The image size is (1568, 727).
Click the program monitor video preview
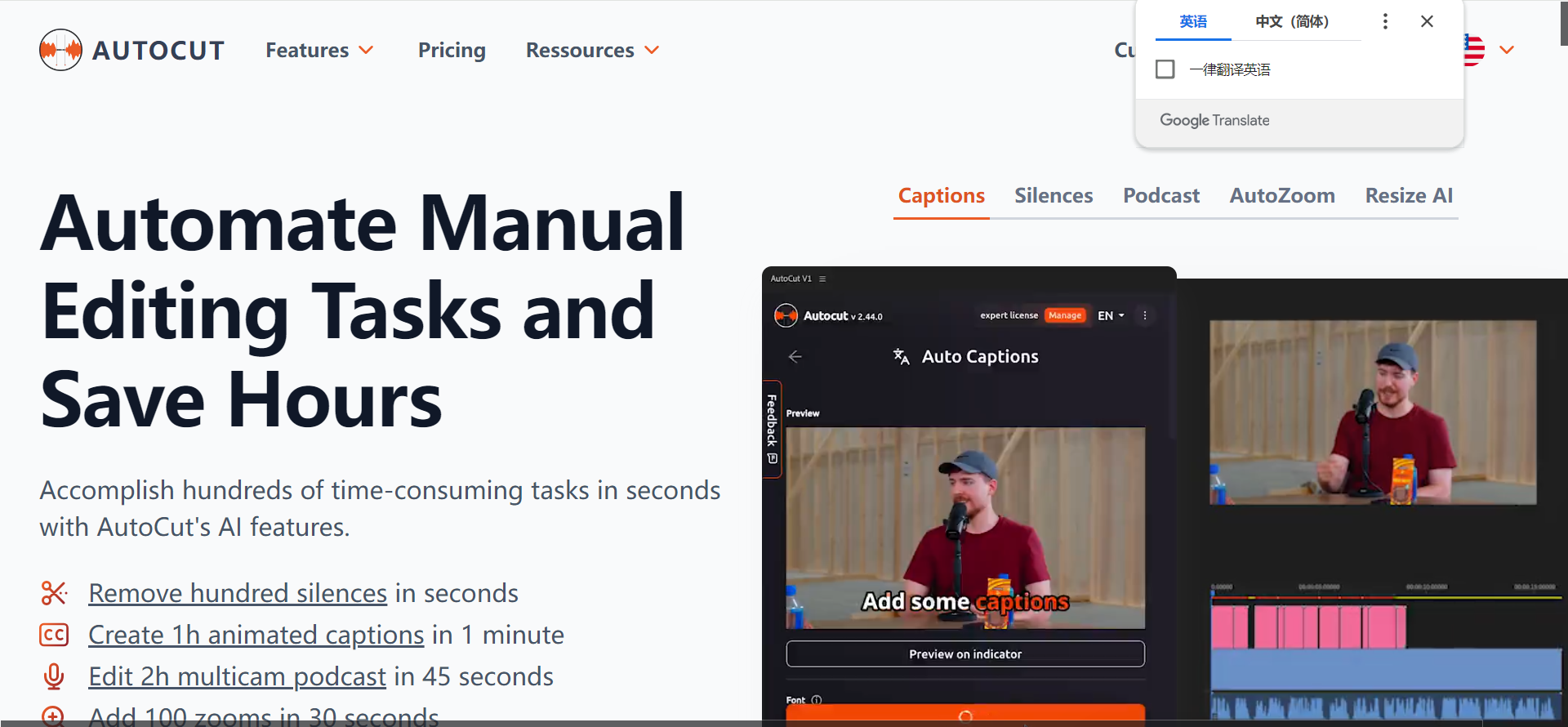click(x=1373, y=413)
